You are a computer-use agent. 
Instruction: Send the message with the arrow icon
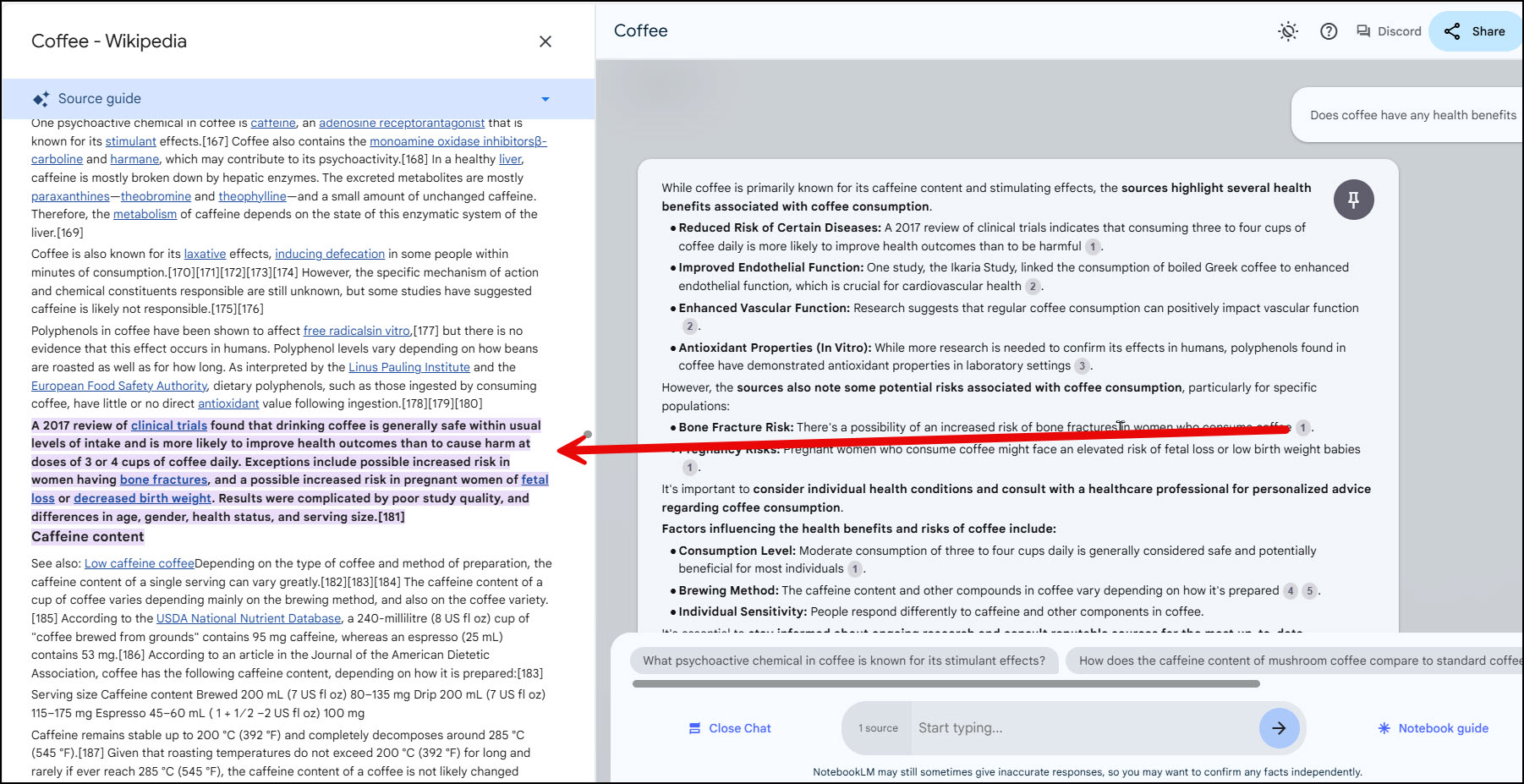coord(1278,727)
